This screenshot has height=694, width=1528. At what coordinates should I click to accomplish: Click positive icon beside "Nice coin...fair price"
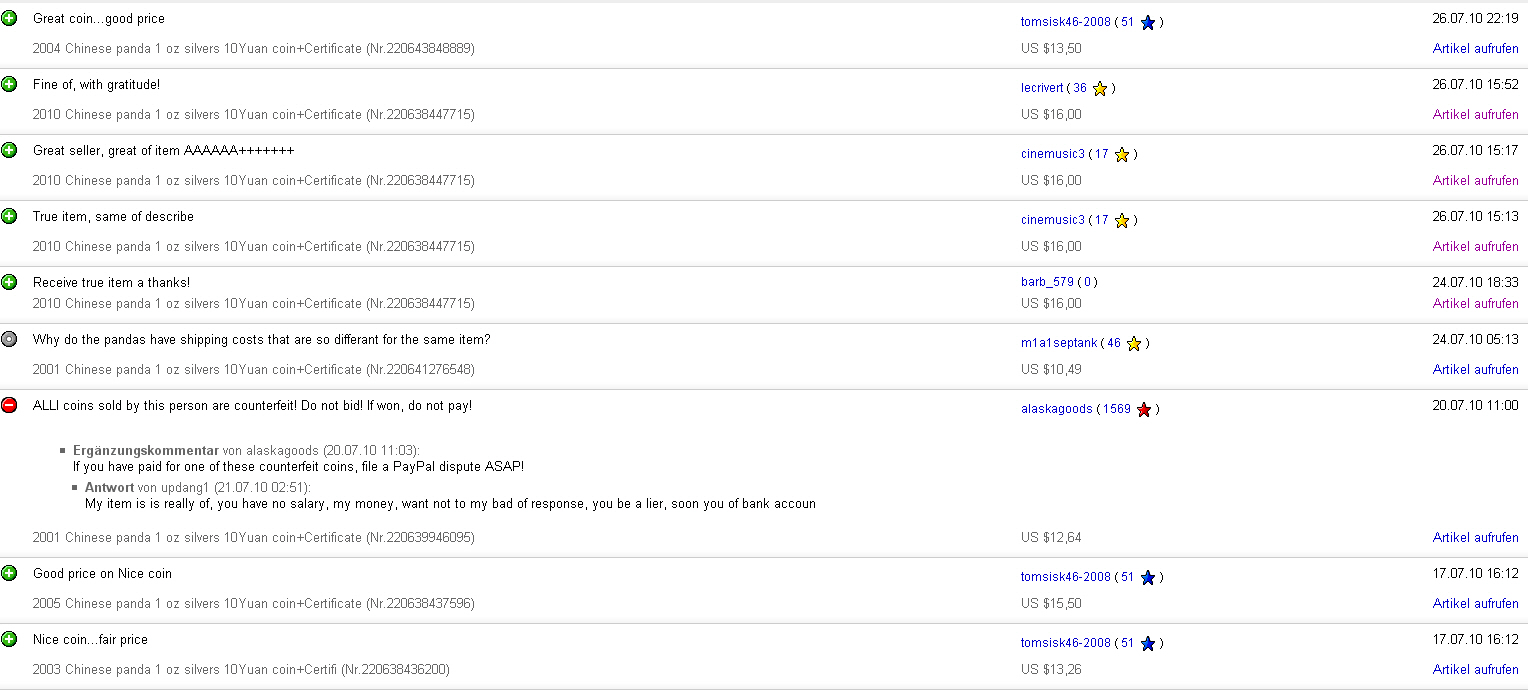[x=9, y=639]
